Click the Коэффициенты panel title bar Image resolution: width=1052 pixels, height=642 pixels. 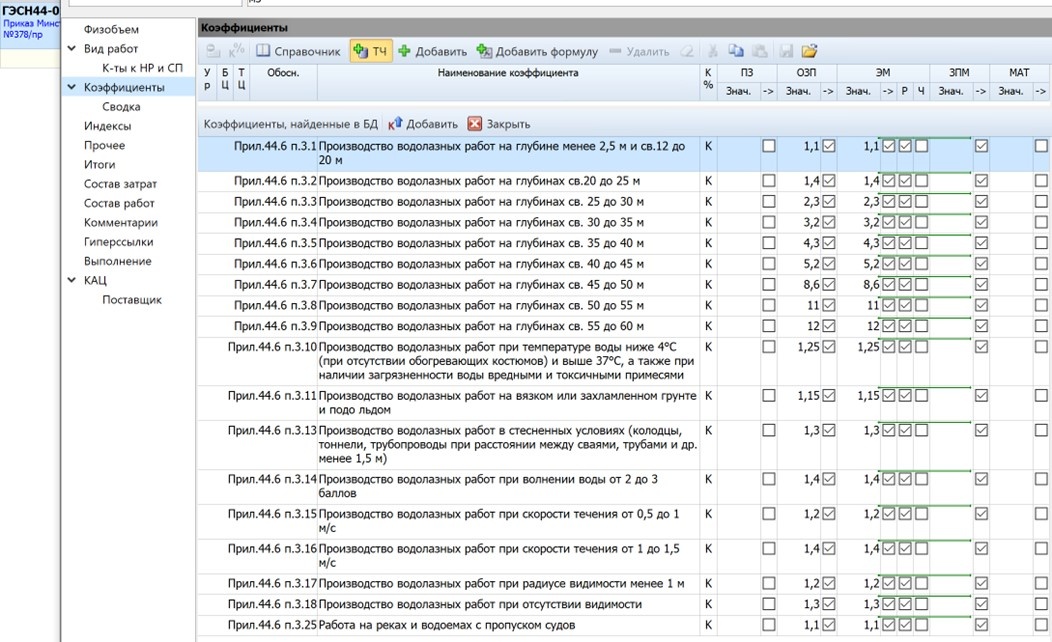pyautogui.click(x=624, y=28)
